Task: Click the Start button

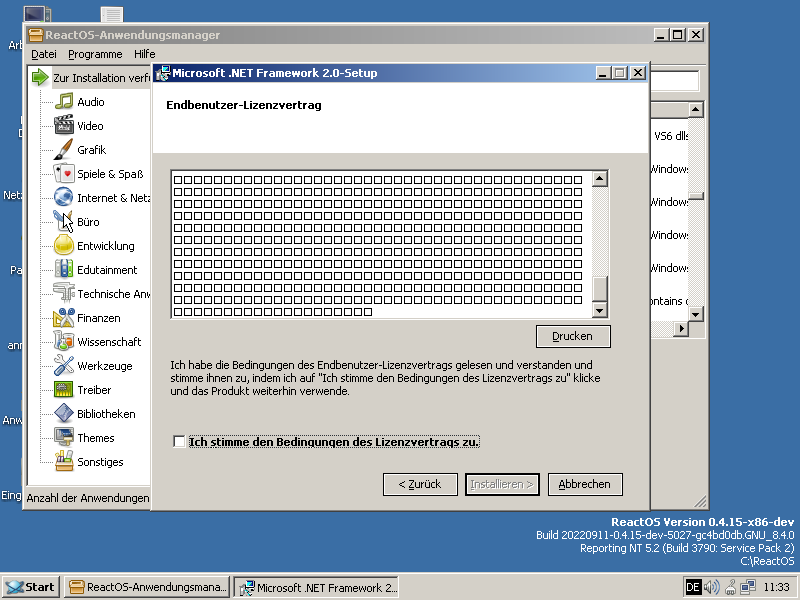Action: [31, 587]
